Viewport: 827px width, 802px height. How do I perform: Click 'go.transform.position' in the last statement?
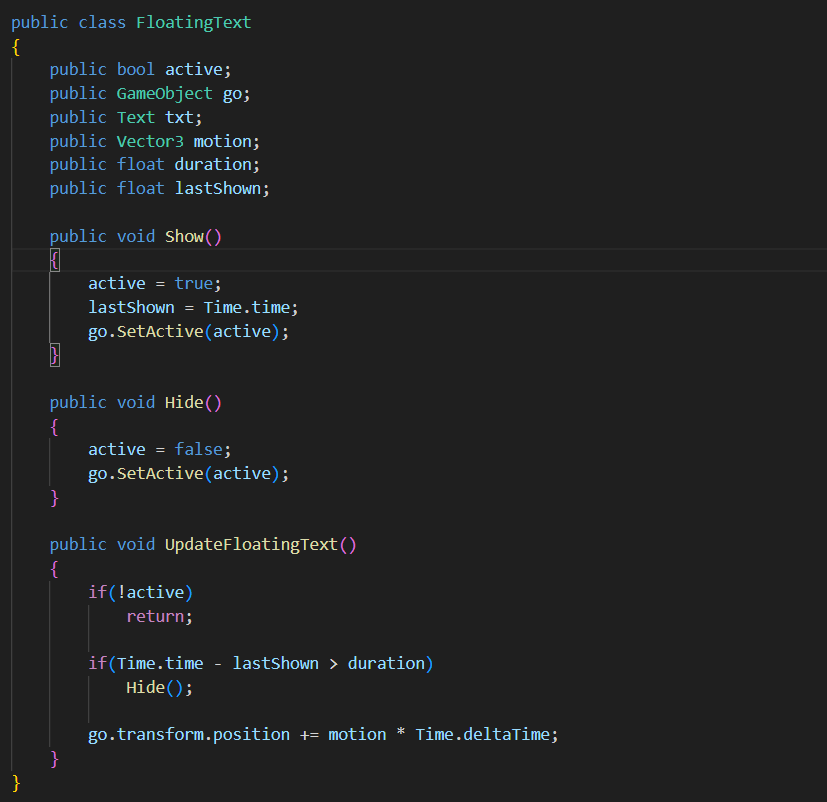189,735
